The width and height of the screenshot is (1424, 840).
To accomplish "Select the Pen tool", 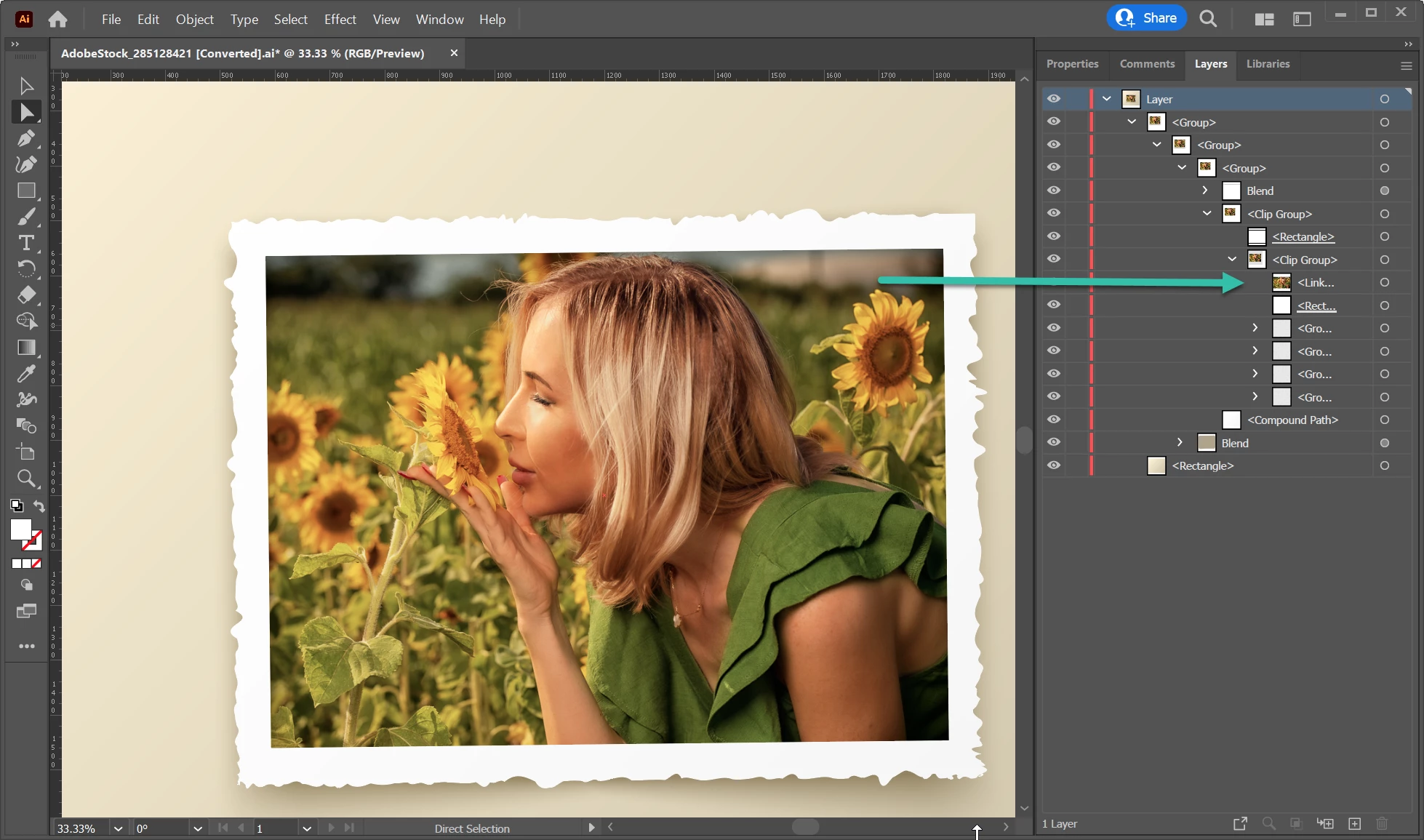I will (x=26, y=138).
